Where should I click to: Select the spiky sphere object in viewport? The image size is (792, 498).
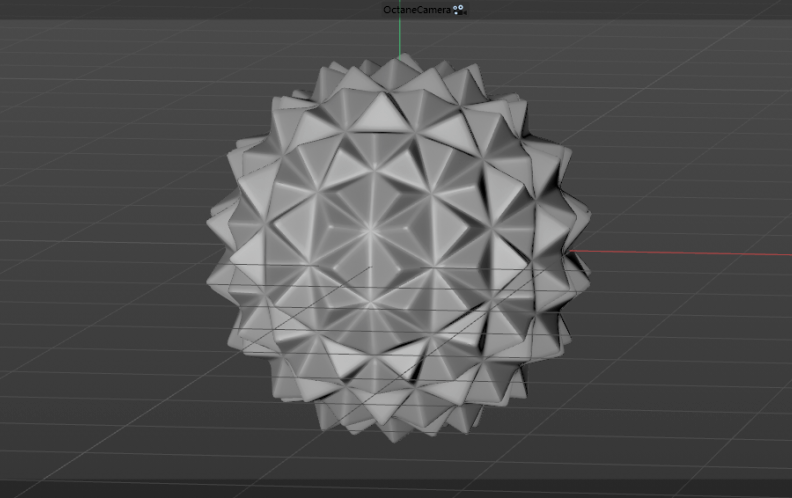[398, 248]
